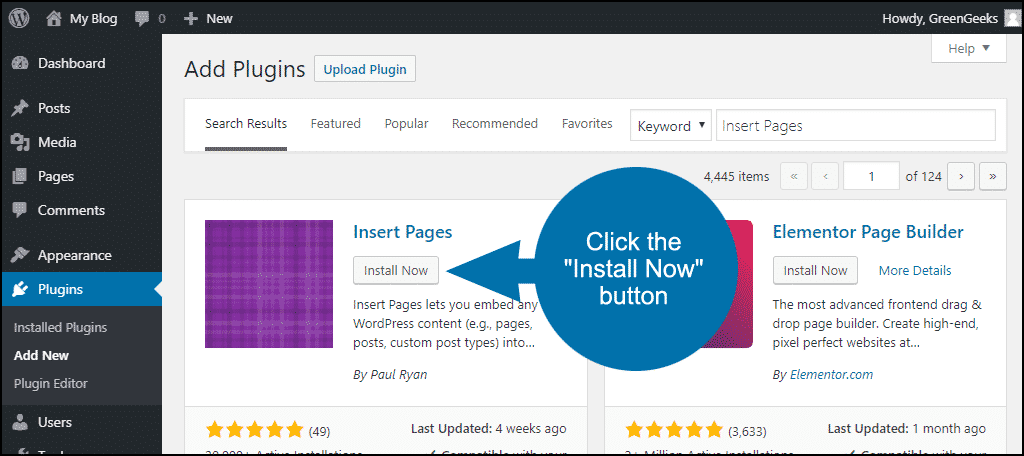Open the Plugins menu
The height and width of the screenshot is (456, 1024).
click(x=60, y=289)
